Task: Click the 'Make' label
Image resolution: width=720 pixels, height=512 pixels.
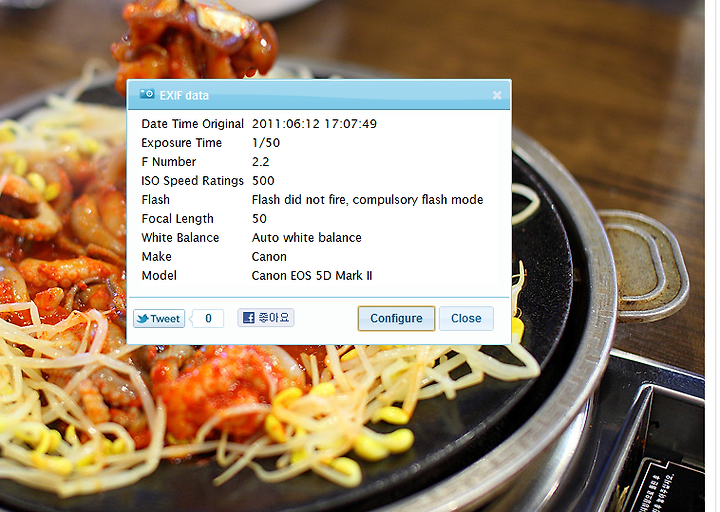Action: pos(156,257)
